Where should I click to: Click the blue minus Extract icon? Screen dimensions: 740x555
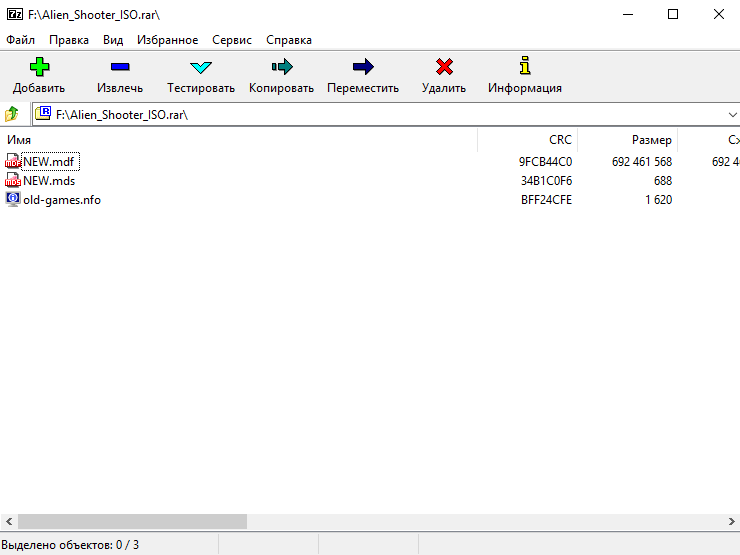(x=120, y=67)
